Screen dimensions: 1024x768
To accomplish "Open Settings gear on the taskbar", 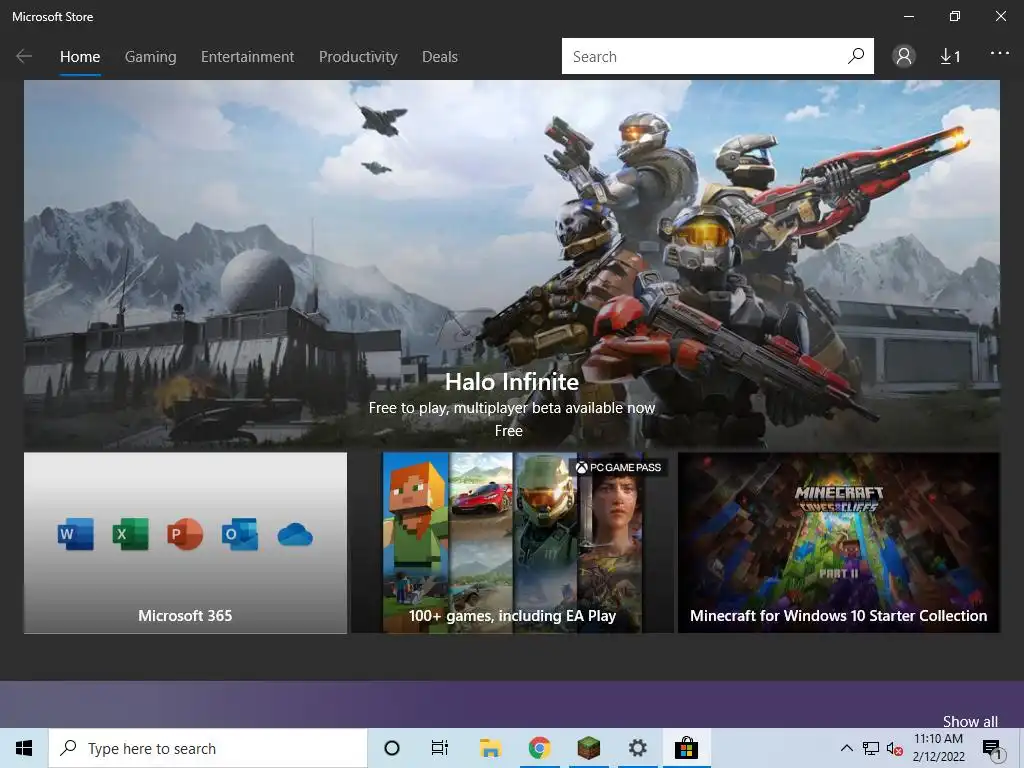I will [637, 748].
